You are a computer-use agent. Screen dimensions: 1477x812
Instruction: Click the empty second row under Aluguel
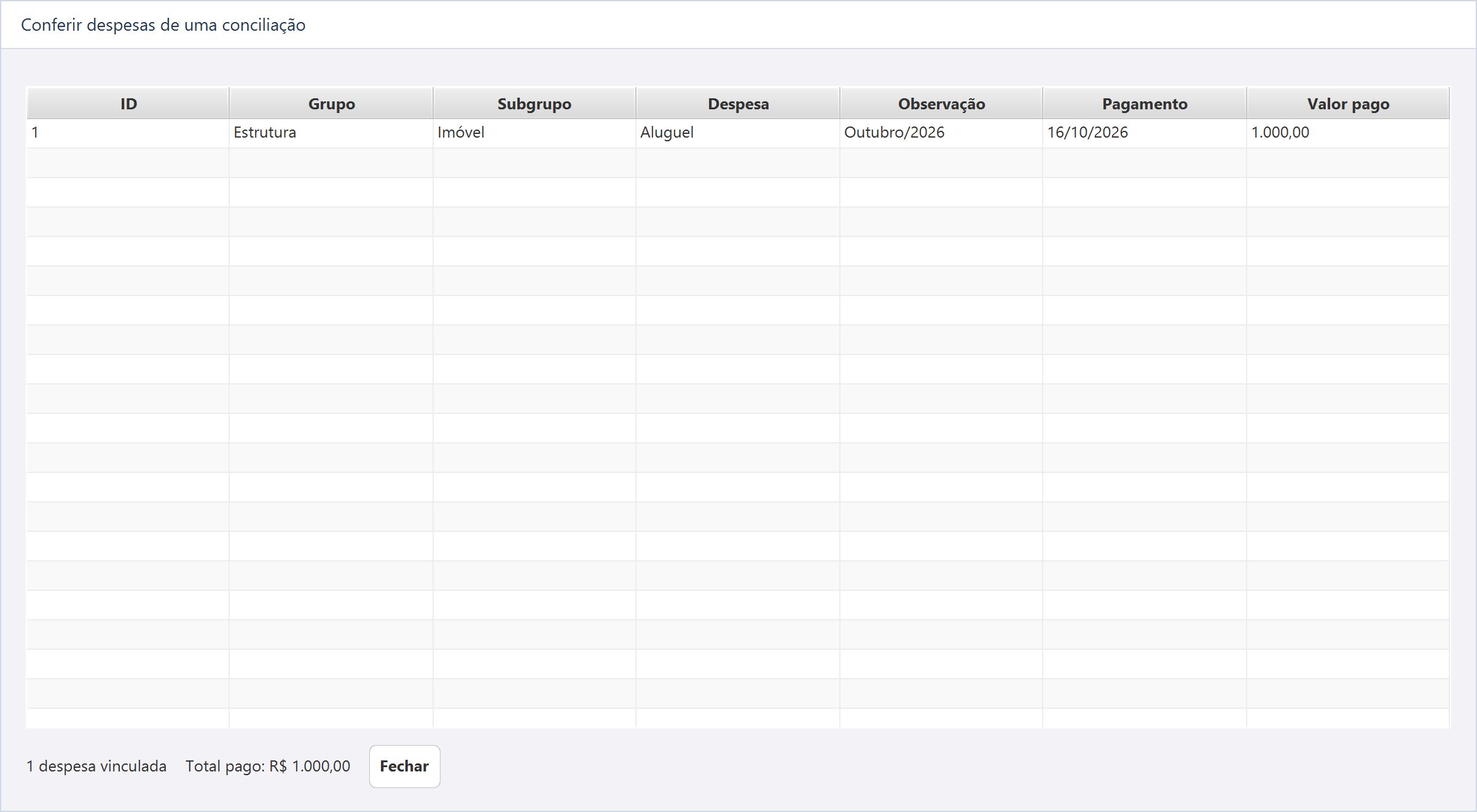click(738, 163)
